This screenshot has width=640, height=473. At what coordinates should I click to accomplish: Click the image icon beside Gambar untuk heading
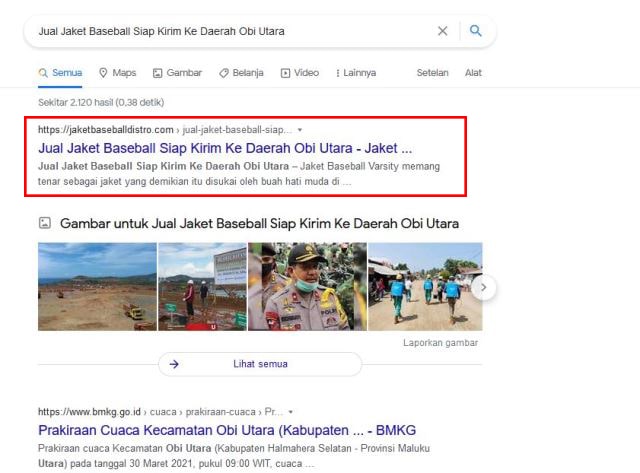tap(44, 223)
